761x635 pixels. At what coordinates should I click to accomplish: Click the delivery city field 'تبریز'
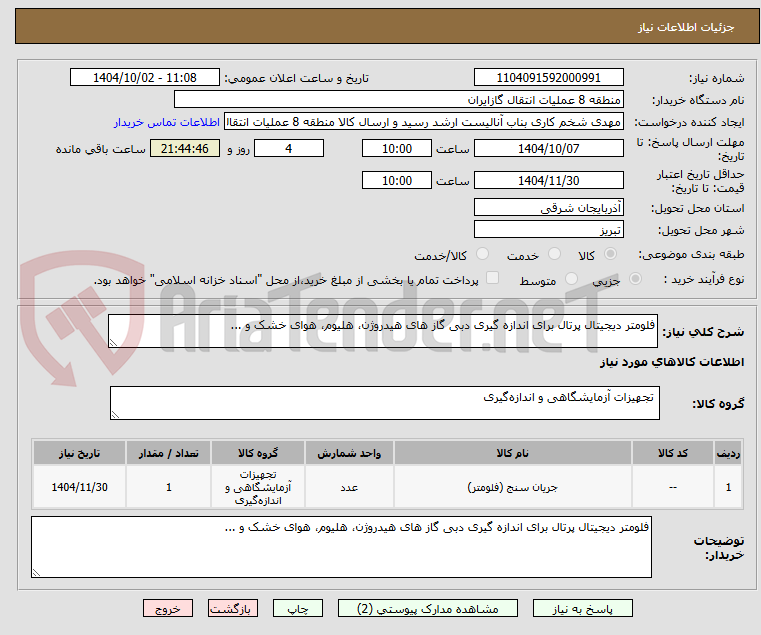point(548,229)
